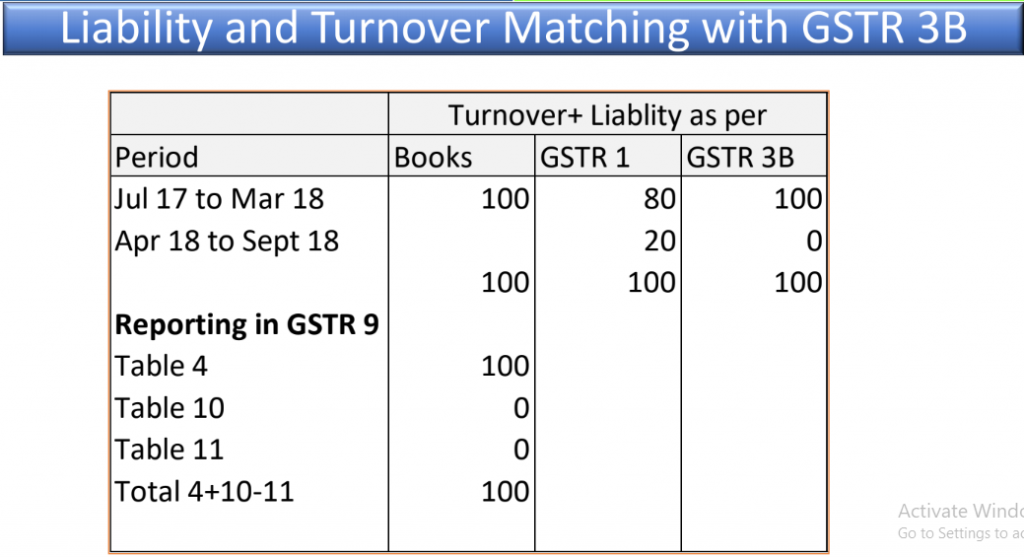Select the 'Turnover+ Liablity as per' header cell

pos(607,115)
